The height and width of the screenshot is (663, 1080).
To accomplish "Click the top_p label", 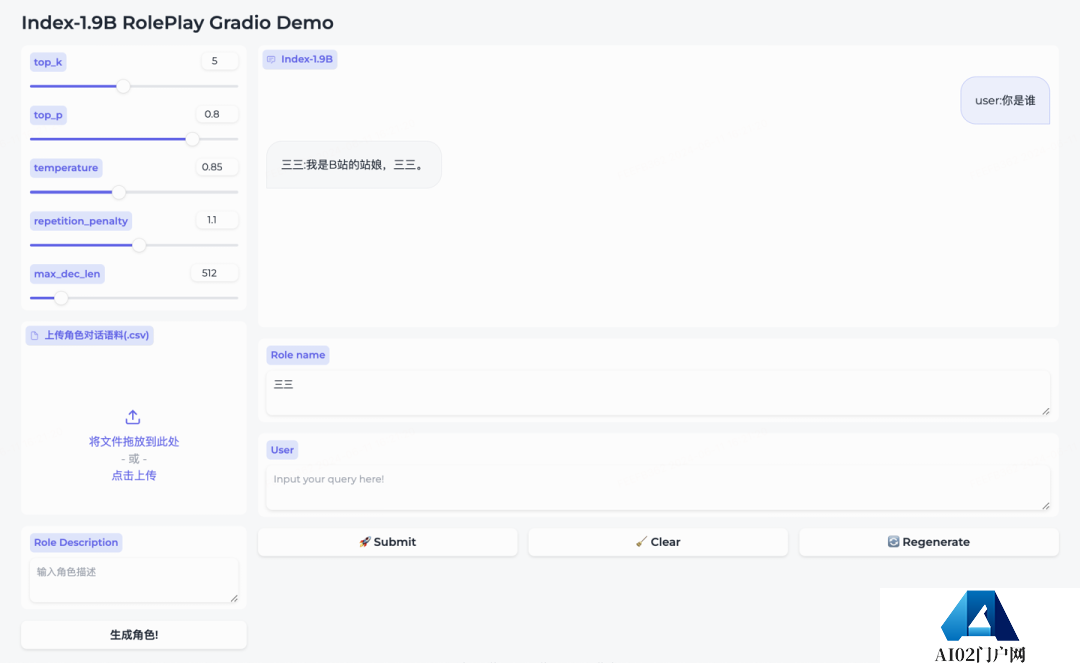I will (x=48, y=115).
